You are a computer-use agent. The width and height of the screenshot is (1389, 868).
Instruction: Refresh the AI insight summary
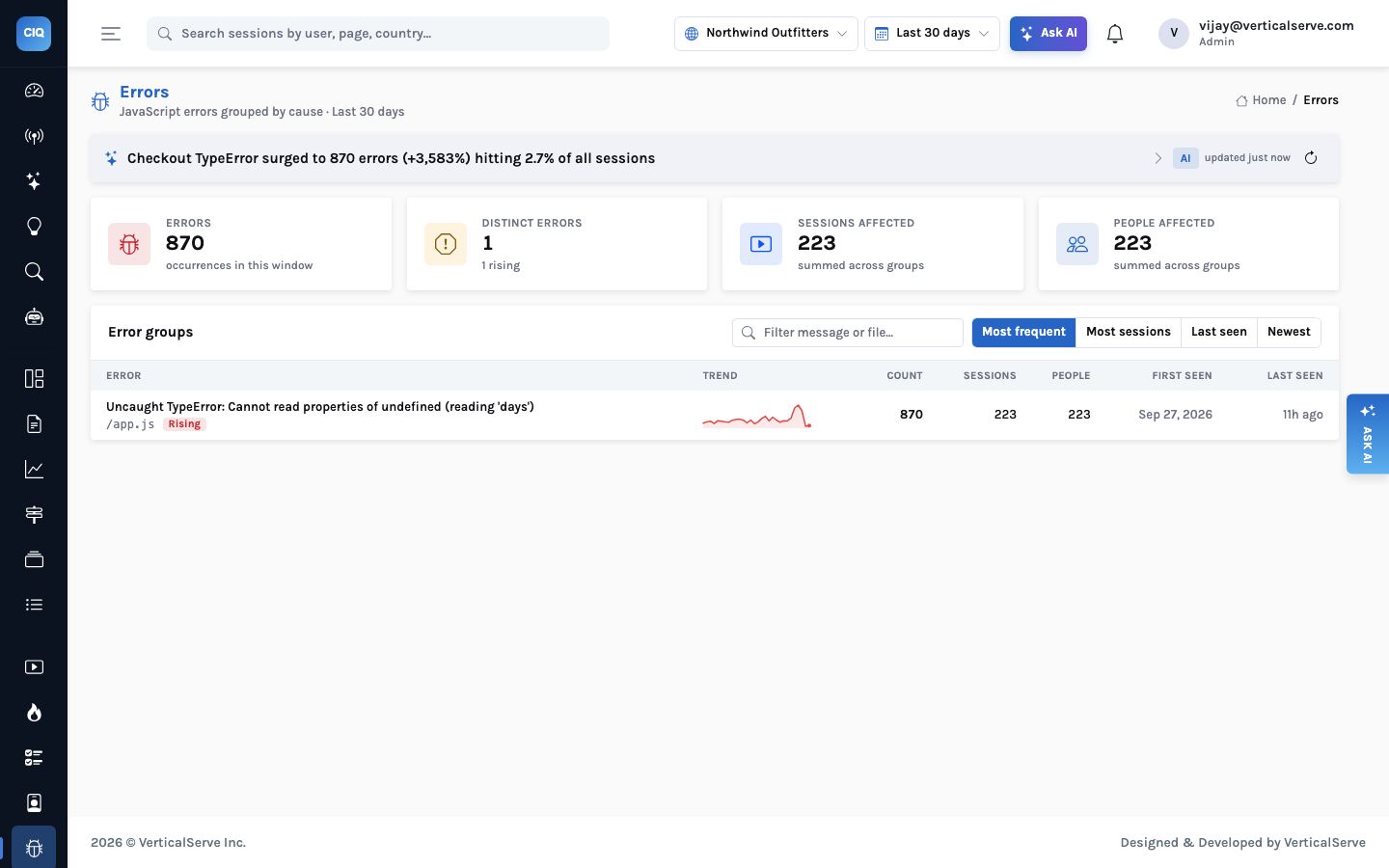1311,158
